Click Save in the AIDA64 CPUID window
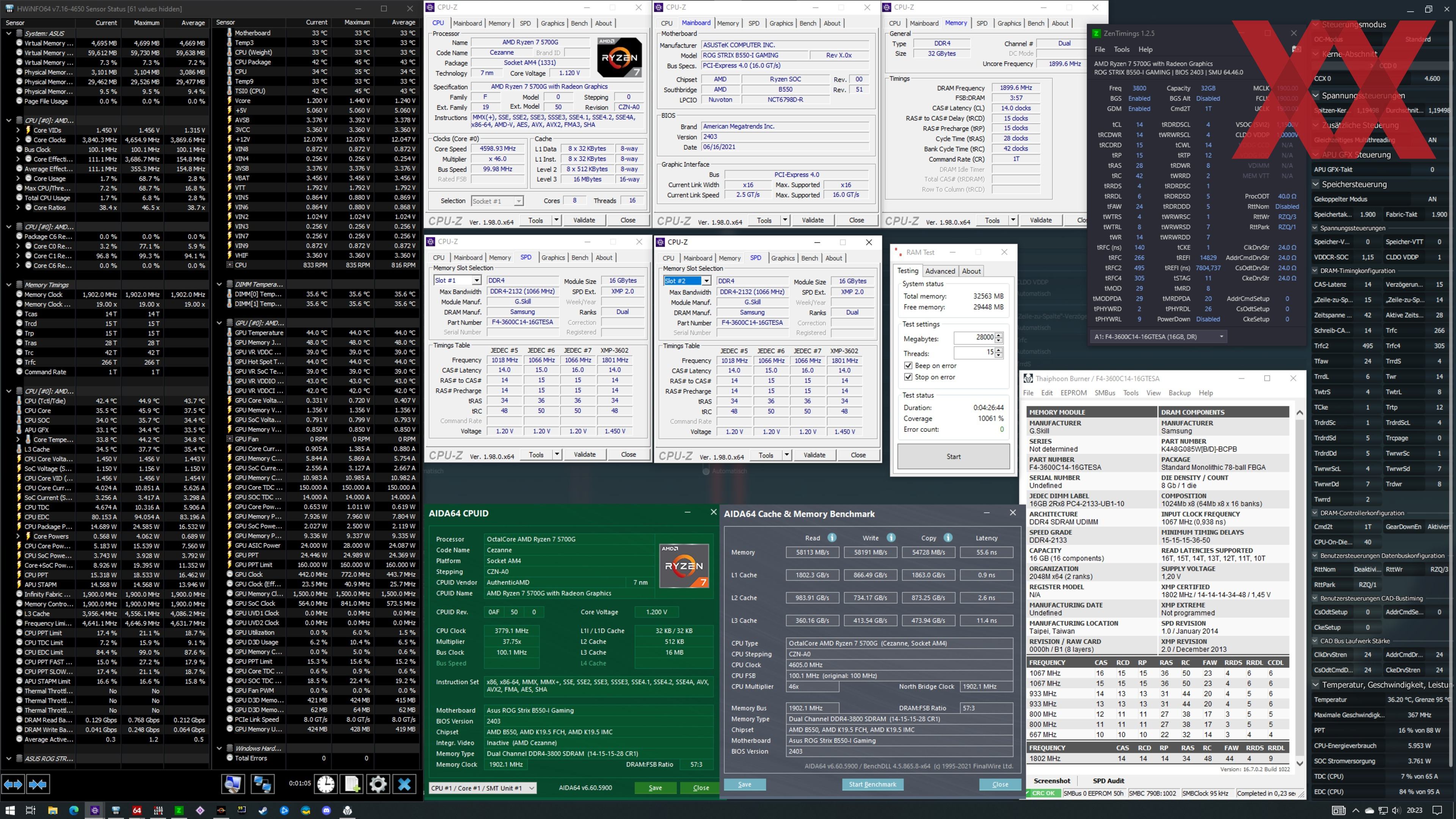This screenshot has width=1456, height=819. click(655, 788)
